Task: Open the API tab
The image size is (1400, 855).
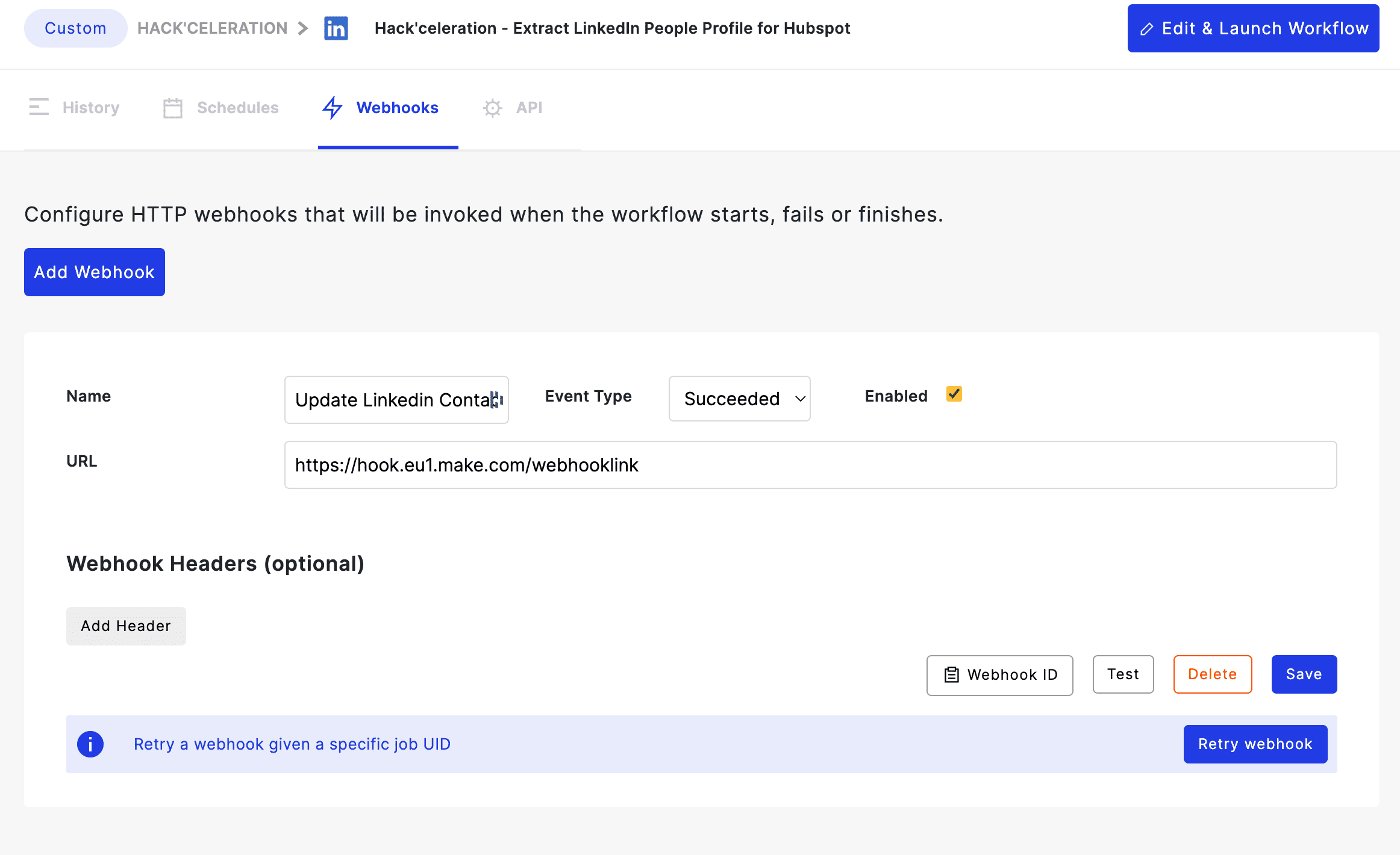Action: coord(513,108)
